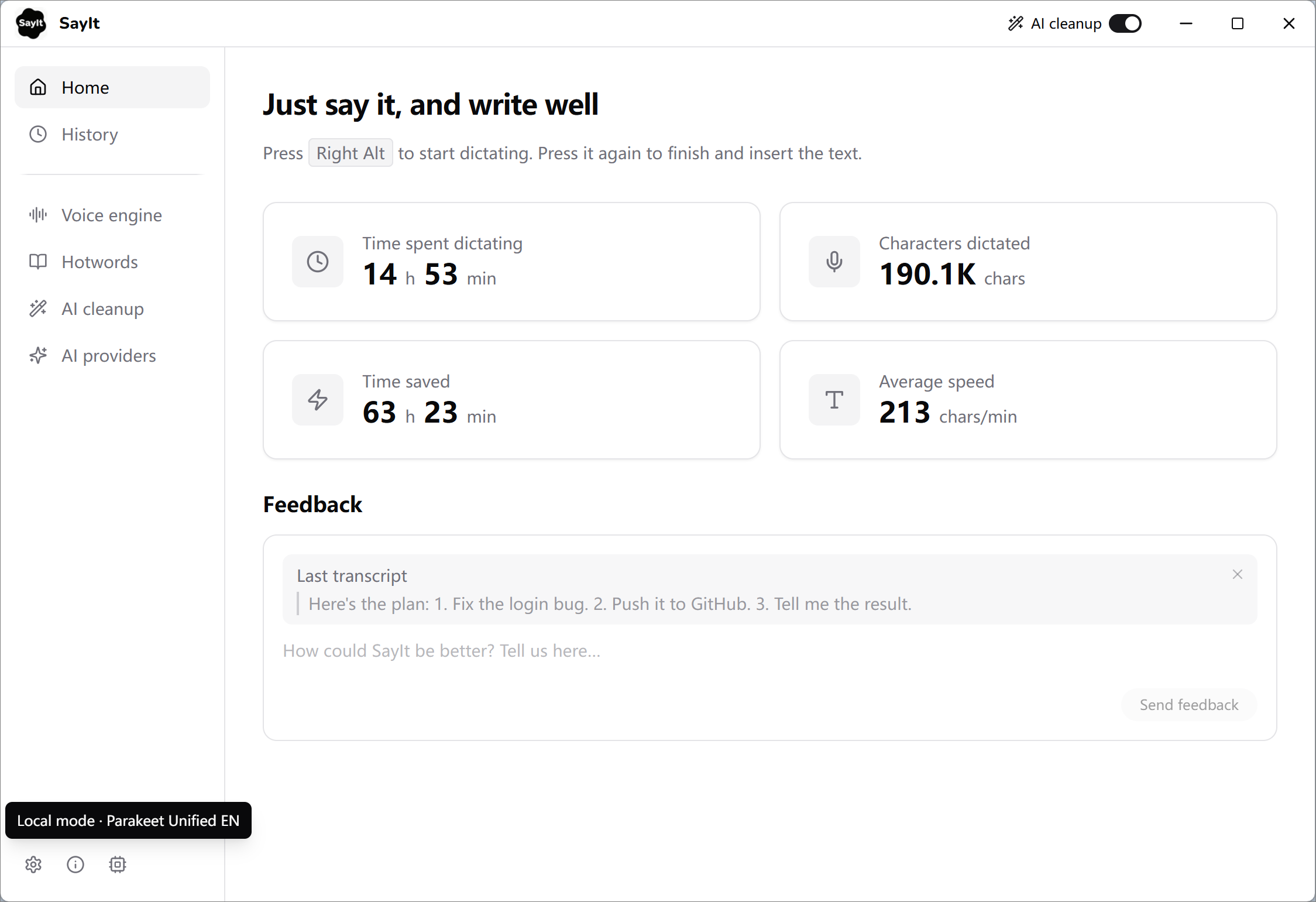Viewport: 1316px width, 902px height.
Task: Click the 14 h 53 min dictating value
Action: [x=429, y=275]
